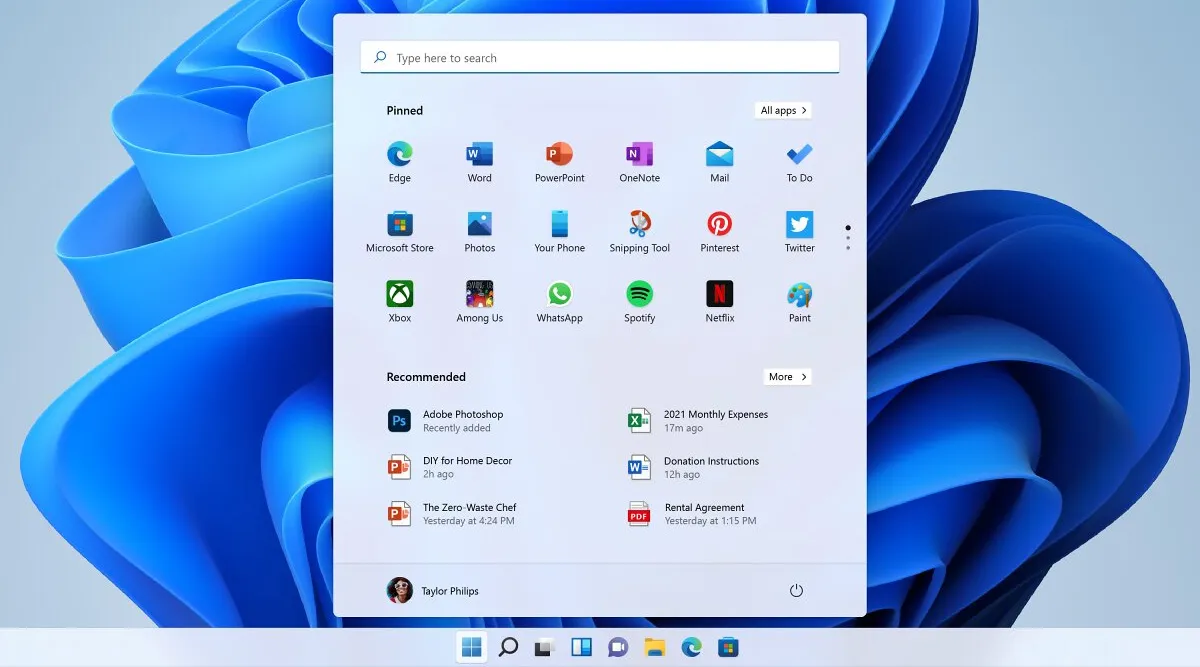Screen dimensions: 1200x667
Task: Open Task View on the taskbar
Action: [544, 647]
